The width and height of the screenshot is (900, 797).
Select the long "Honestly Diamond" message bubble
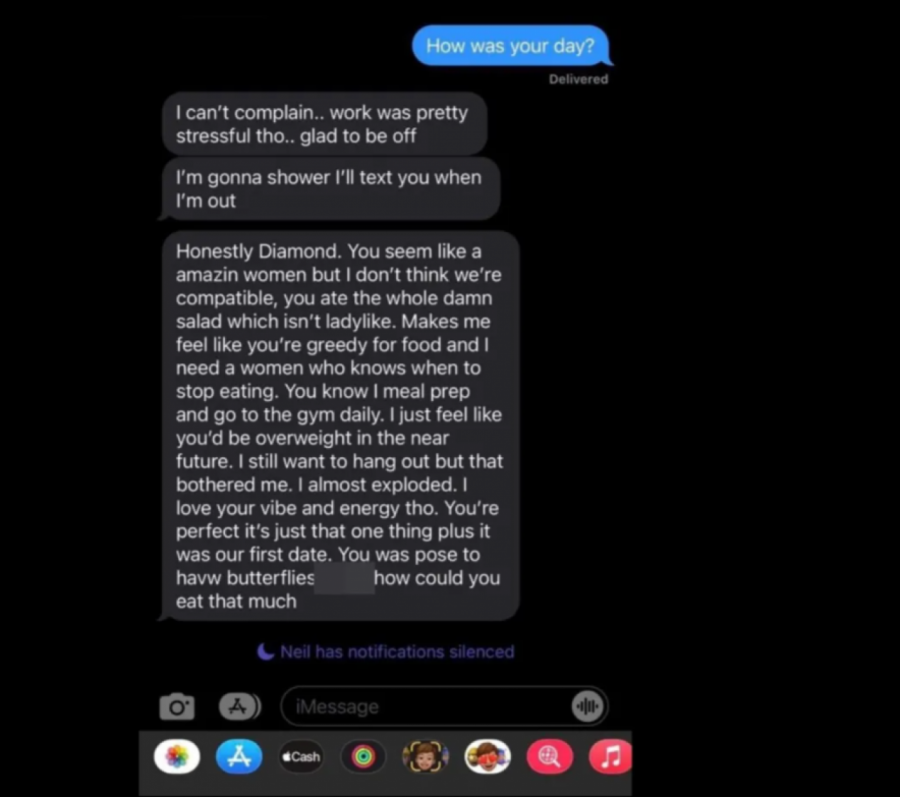tap(340, 426)
